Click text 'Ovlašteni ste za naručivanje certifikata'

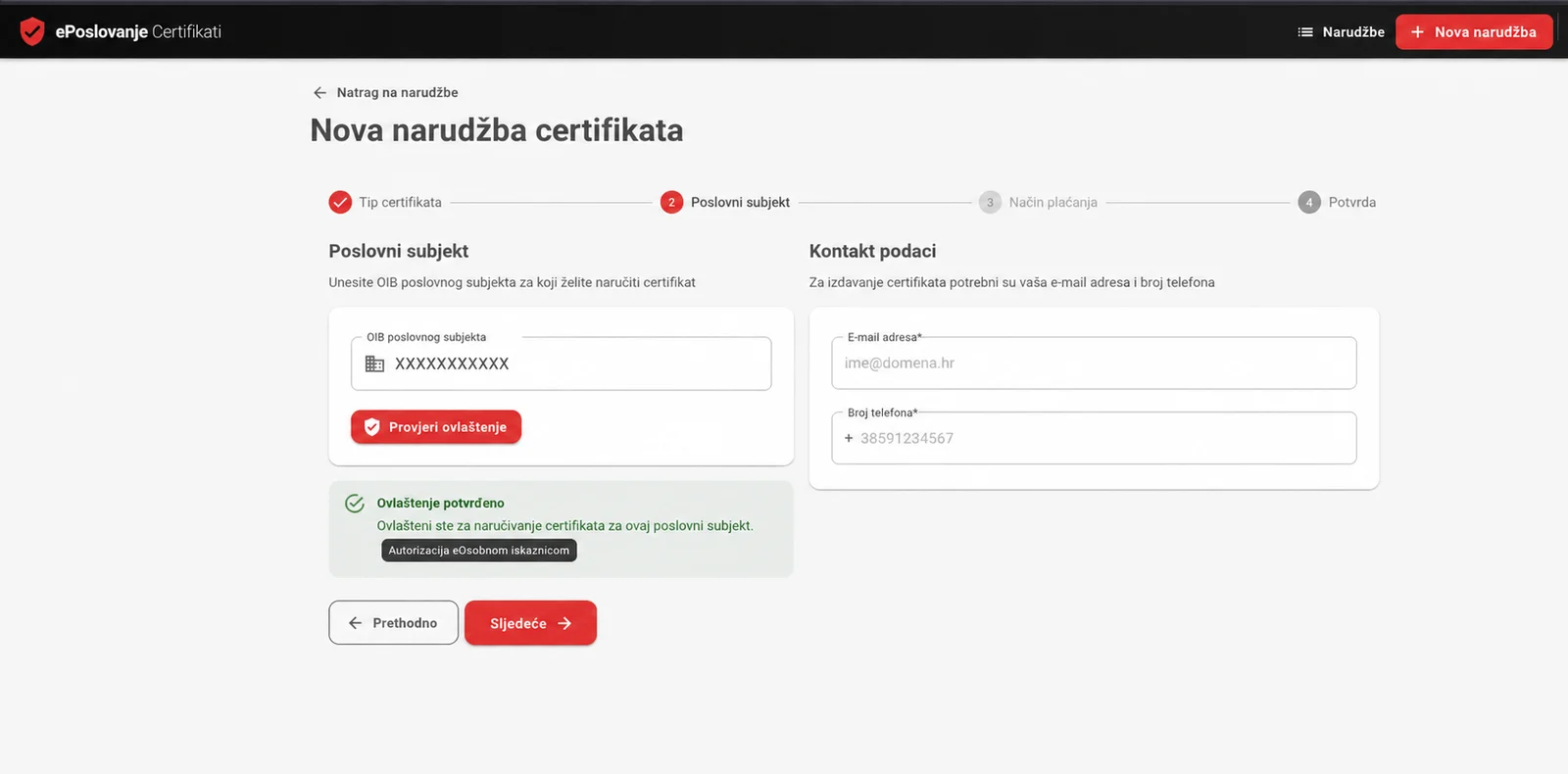pyautogui.click(x=491, y=526)
